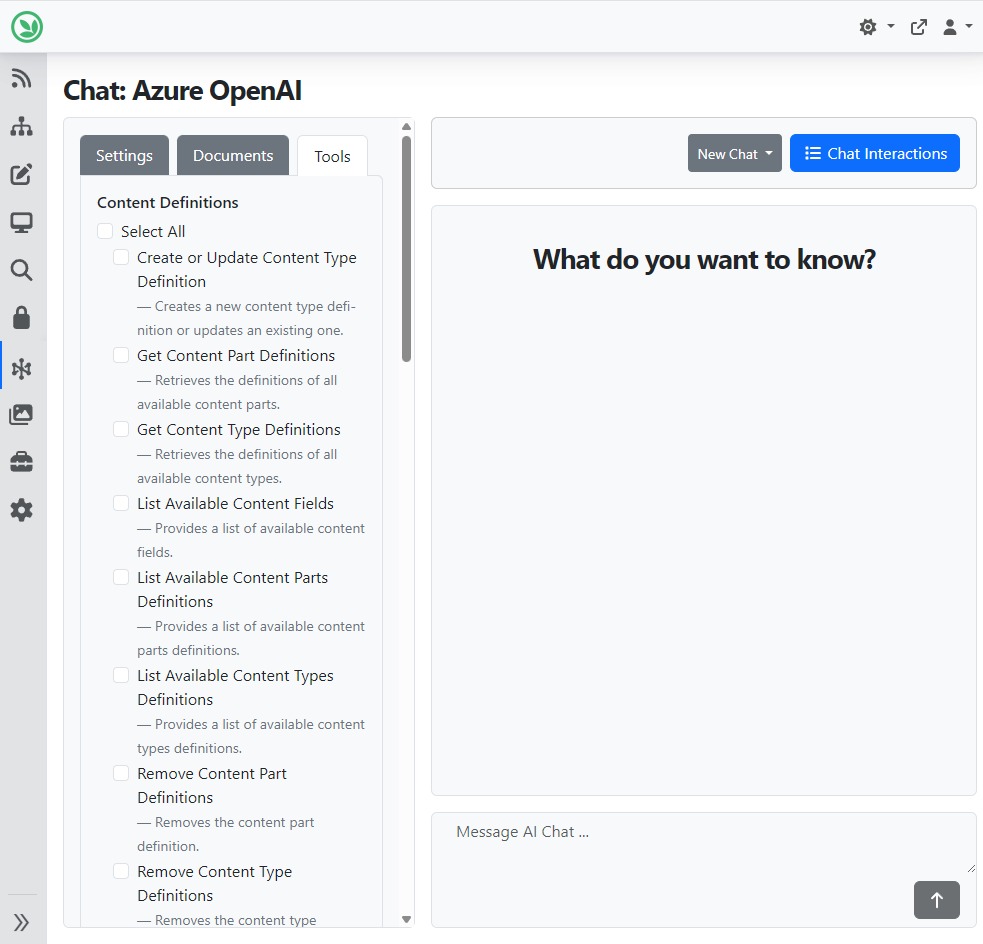The width and height of the screenshot is (983, 944).
Task: Open the theme gear menu in top bar
Action: pos(876,27)
